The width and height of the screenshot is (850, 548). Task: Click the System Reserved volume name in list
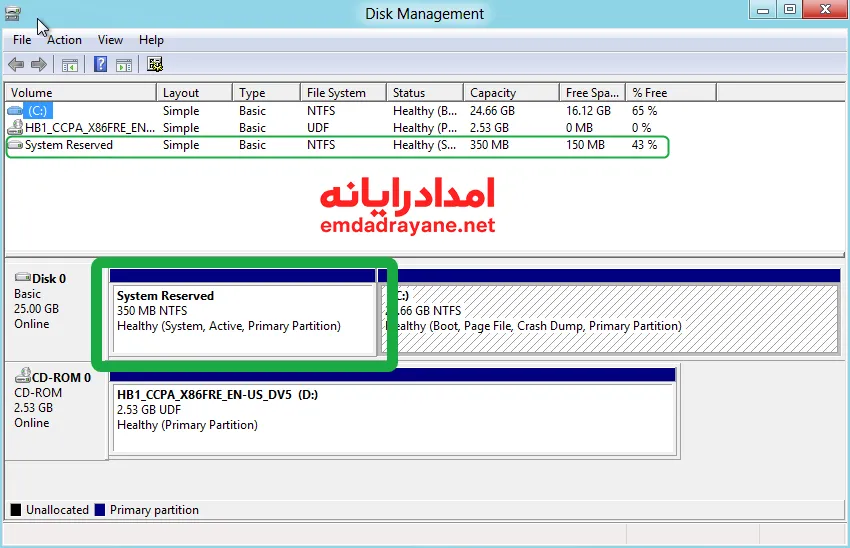(x=69, y=145)
